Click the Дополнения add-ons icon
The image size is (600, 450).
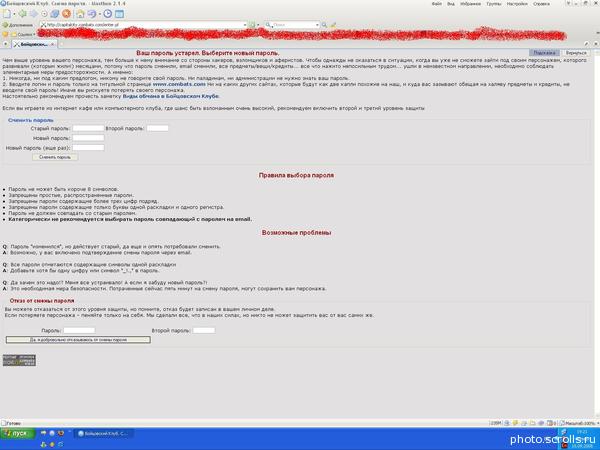point(5,25)
